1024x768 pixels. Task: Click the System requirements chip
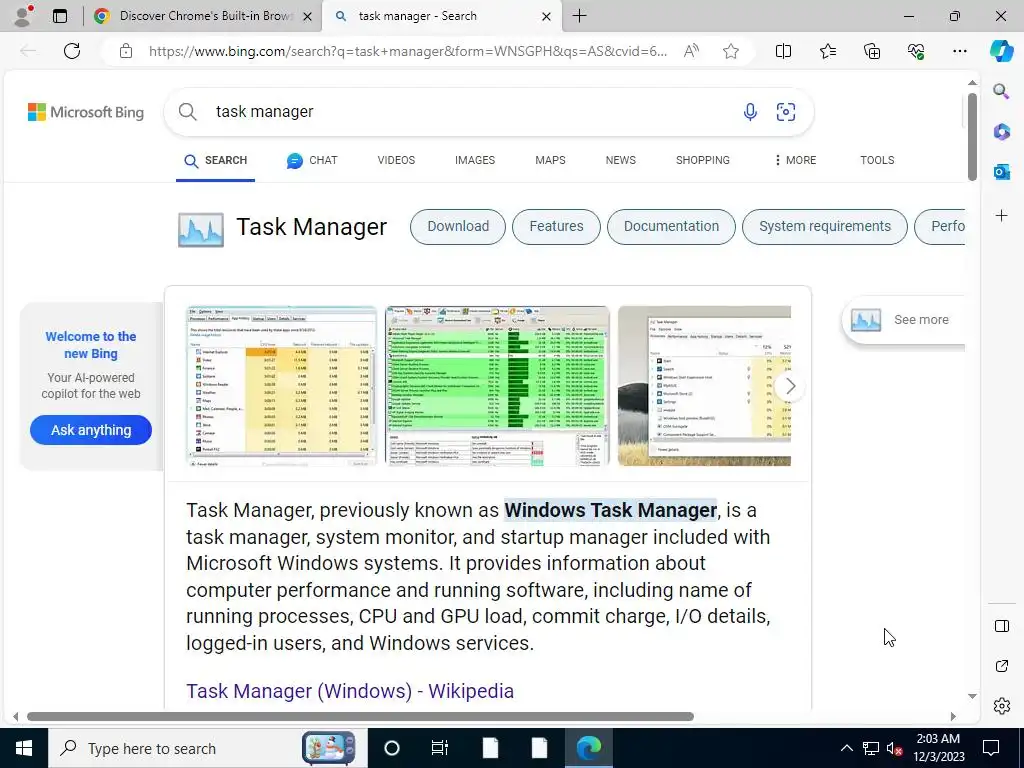click(825, 227)
